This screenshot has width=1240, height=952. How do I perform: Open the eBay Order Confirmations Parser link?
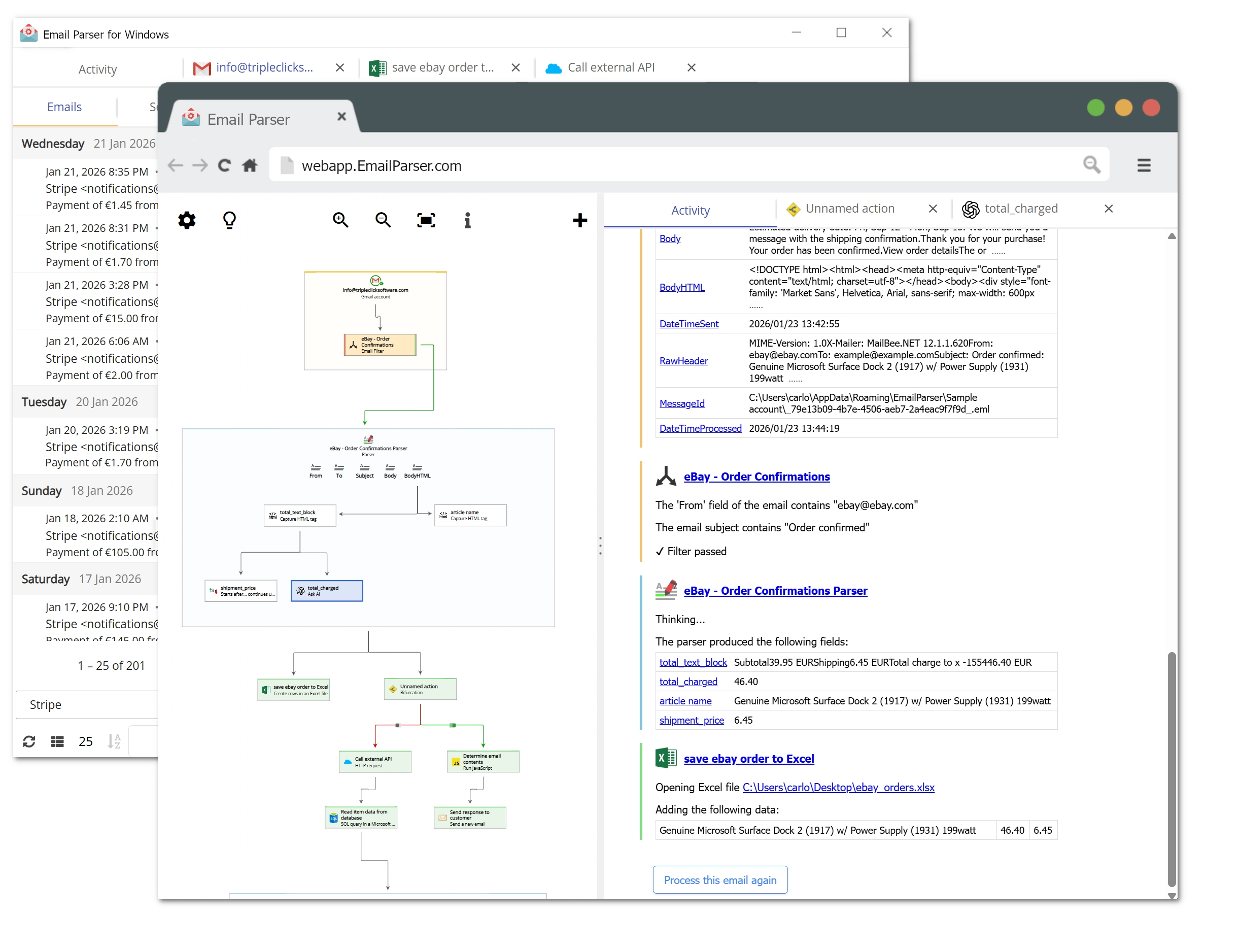click(775, 591)
